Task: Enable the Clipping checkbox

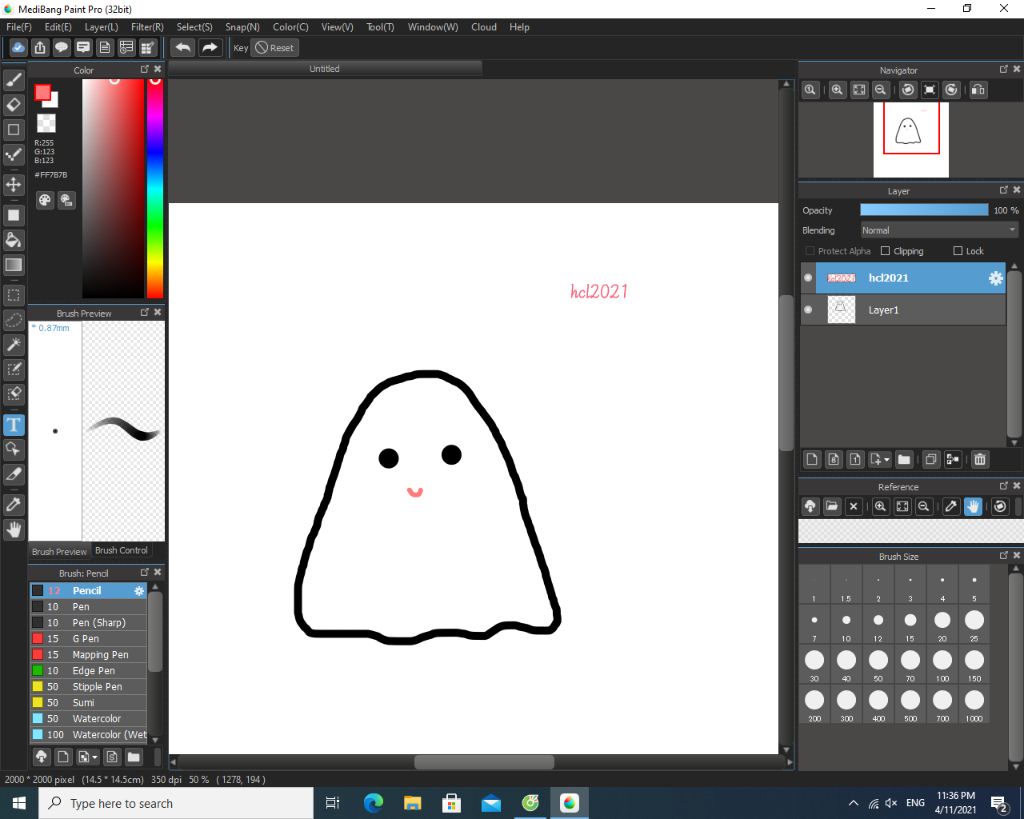Action: click(886, 251)
